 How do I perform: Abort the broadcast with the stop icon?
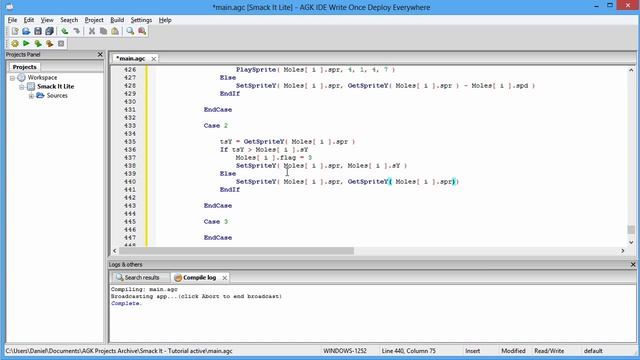[61, 43]
